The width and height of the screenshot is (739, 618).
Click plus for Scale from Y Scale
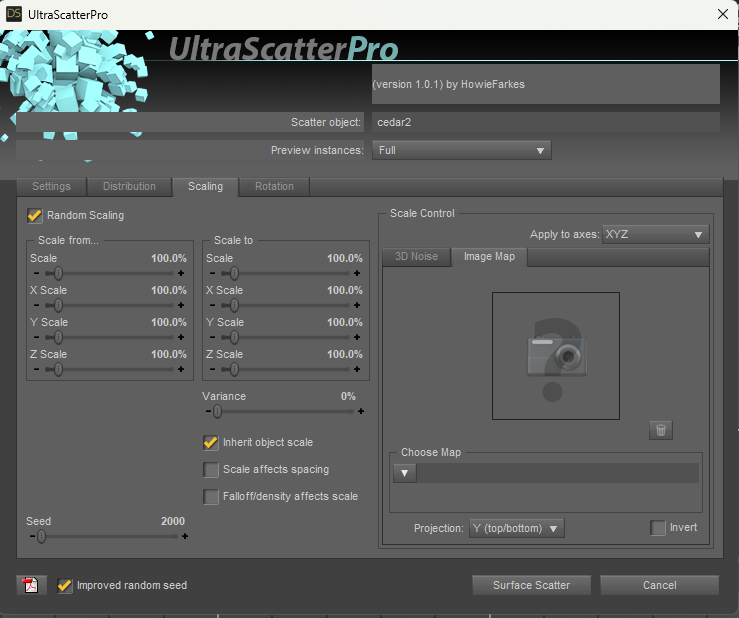coord(181,337)
